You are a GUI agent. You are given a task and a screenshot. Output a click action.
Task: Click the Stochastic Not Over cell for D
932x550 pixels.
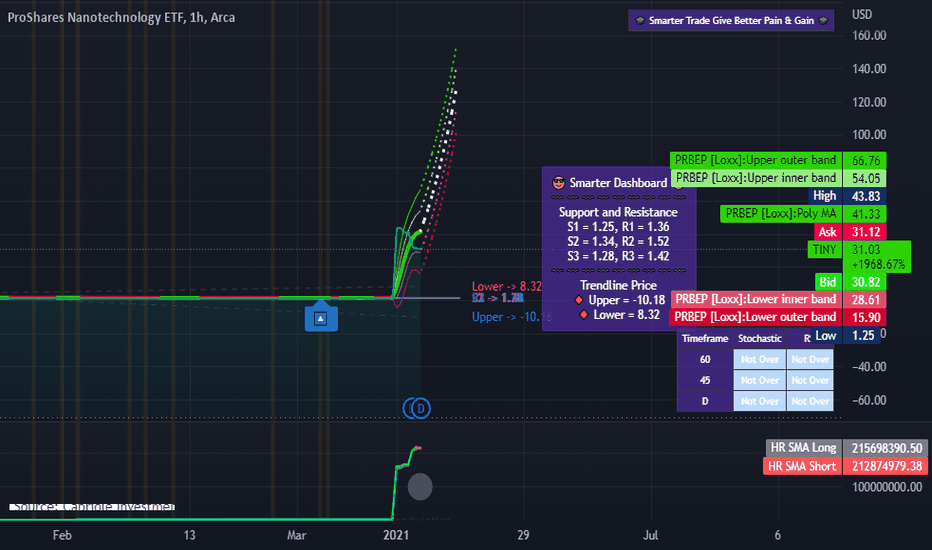click(760, 401)
